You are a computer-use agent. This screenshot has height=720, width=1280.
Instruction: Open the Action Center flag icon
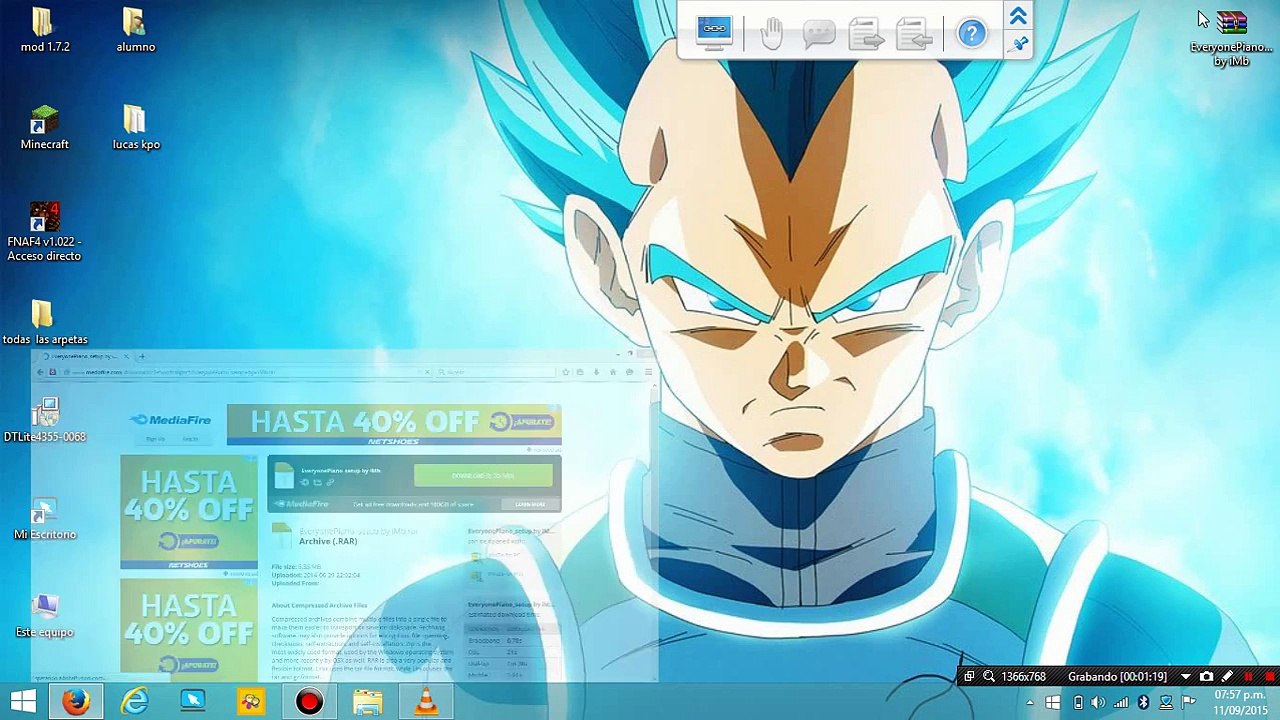[x=1188, y=703]
